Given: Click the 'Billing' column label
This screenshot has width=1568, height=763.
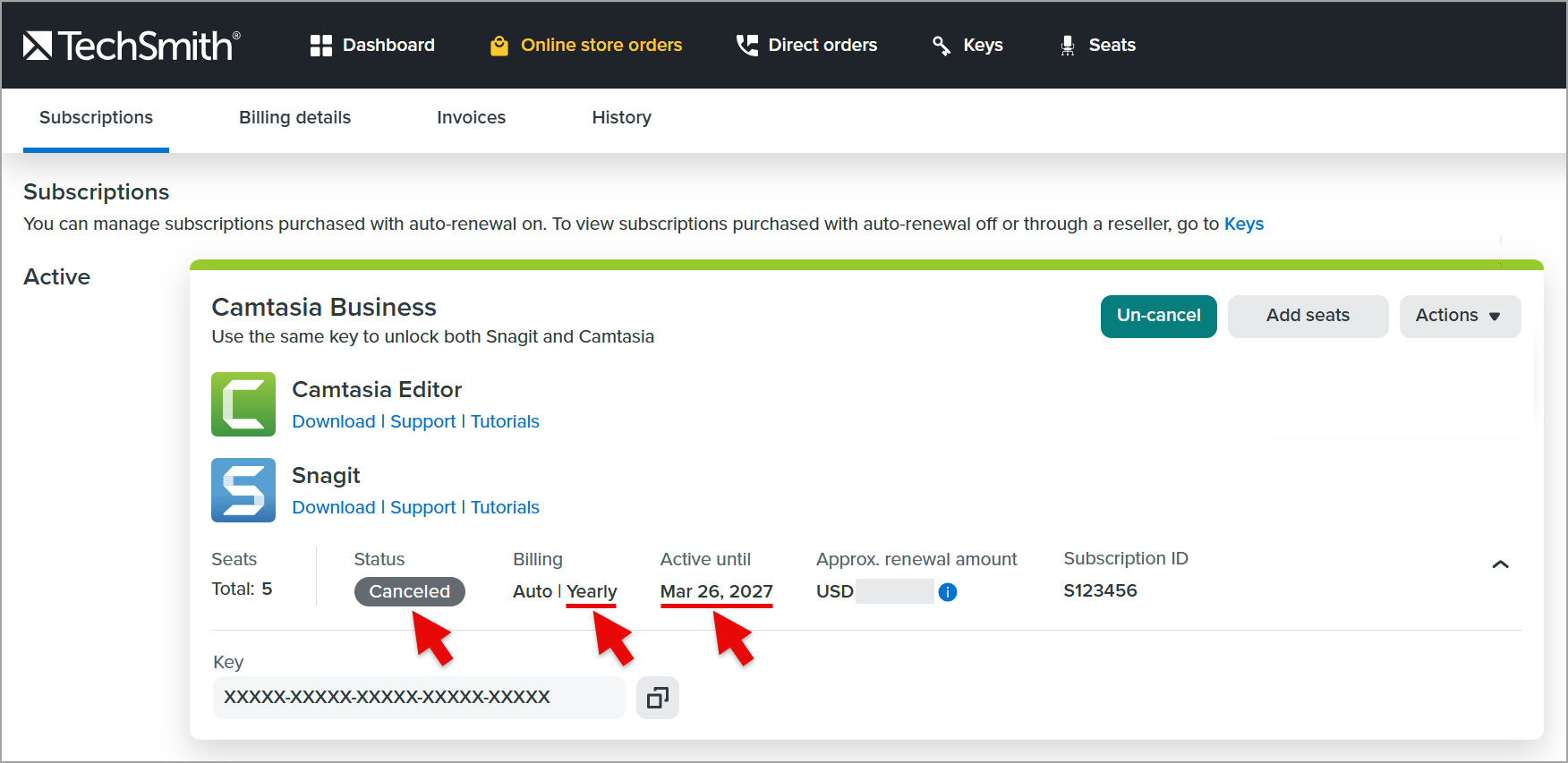Looking at the screenshot, I should point(538,560).
